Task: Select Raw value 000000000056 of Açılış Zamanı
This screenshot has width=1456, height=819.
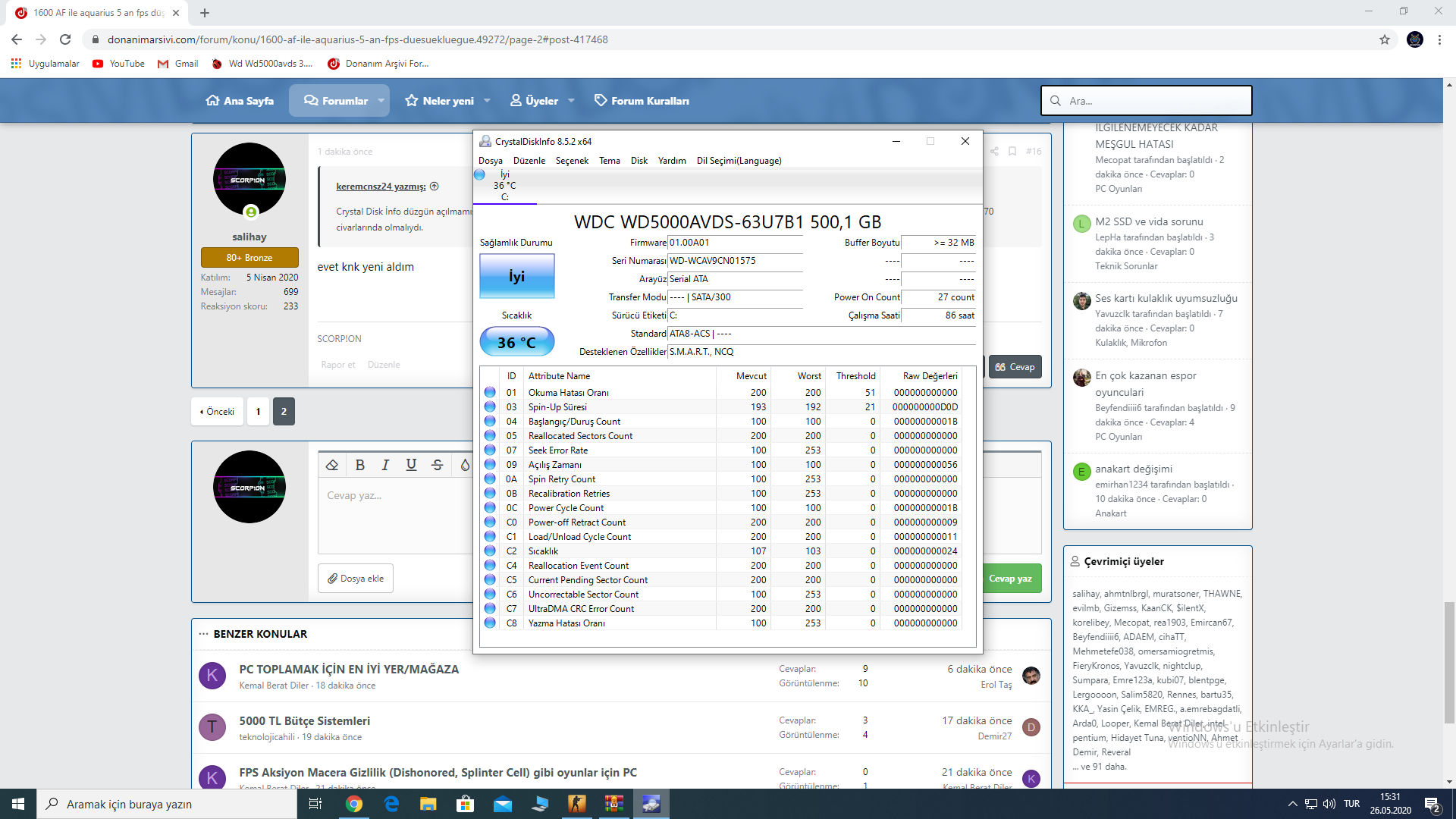Action: (925, 465)
